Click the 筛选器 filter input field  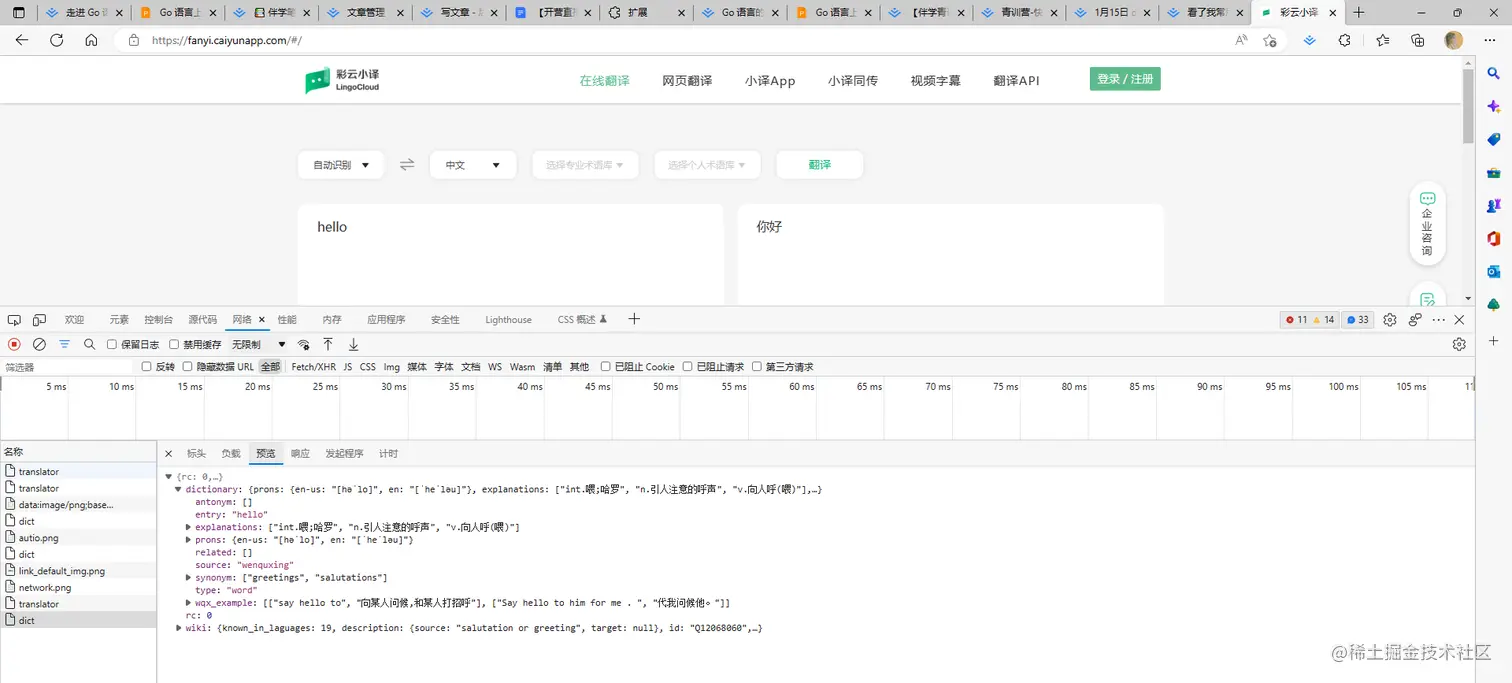point(68,367)
